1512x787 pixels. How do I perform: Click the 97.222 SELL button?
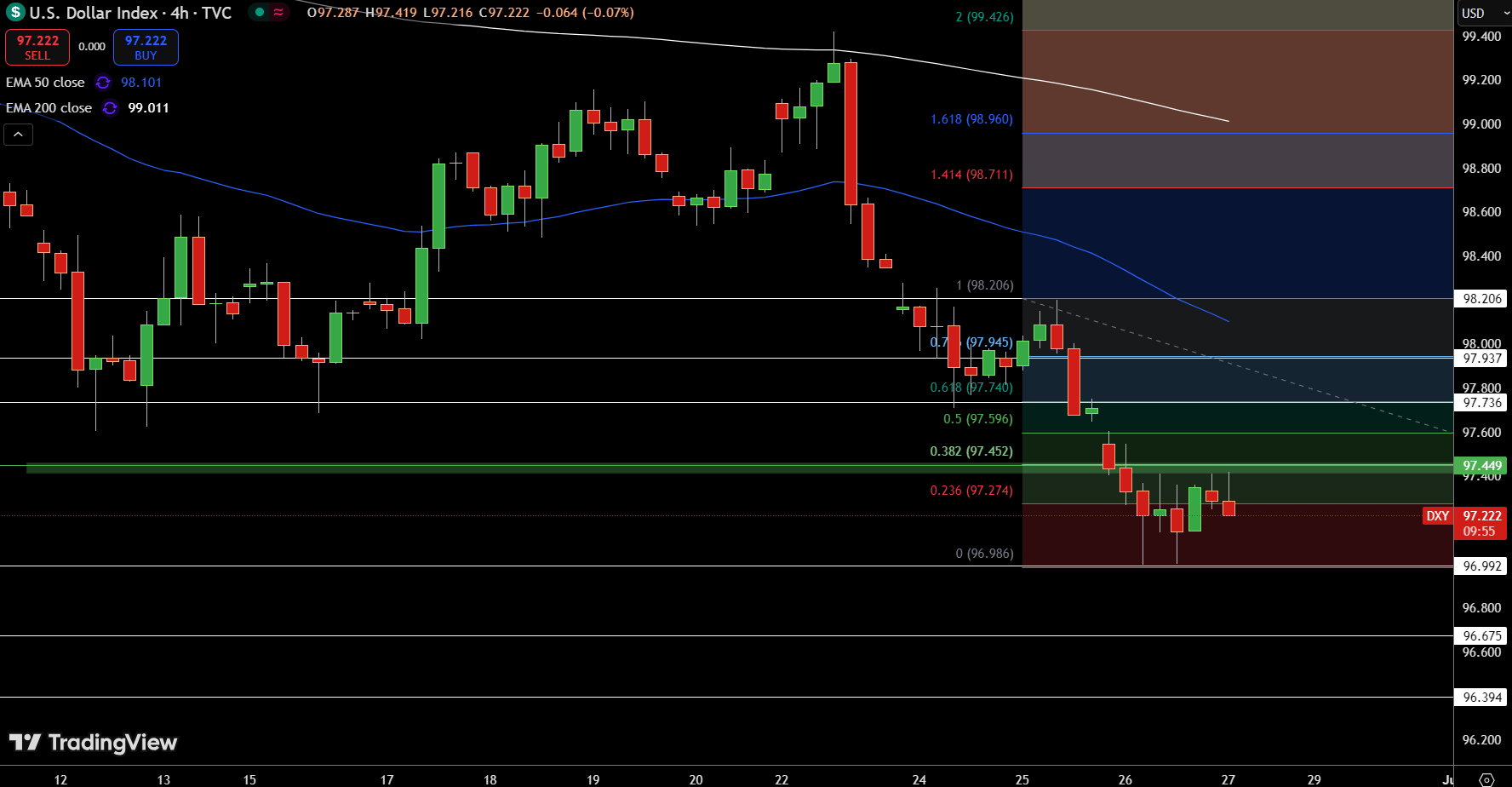click(37, 48)
